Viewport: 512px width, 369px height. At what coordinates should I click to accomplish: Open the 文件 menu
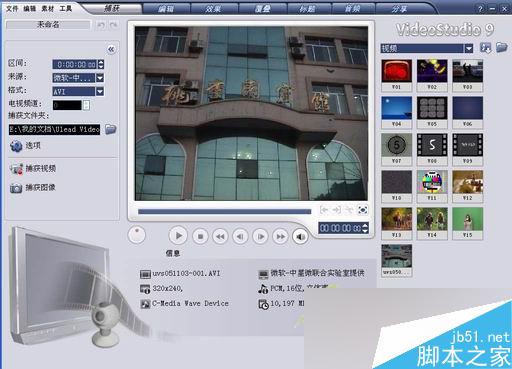tap(12, 8)
